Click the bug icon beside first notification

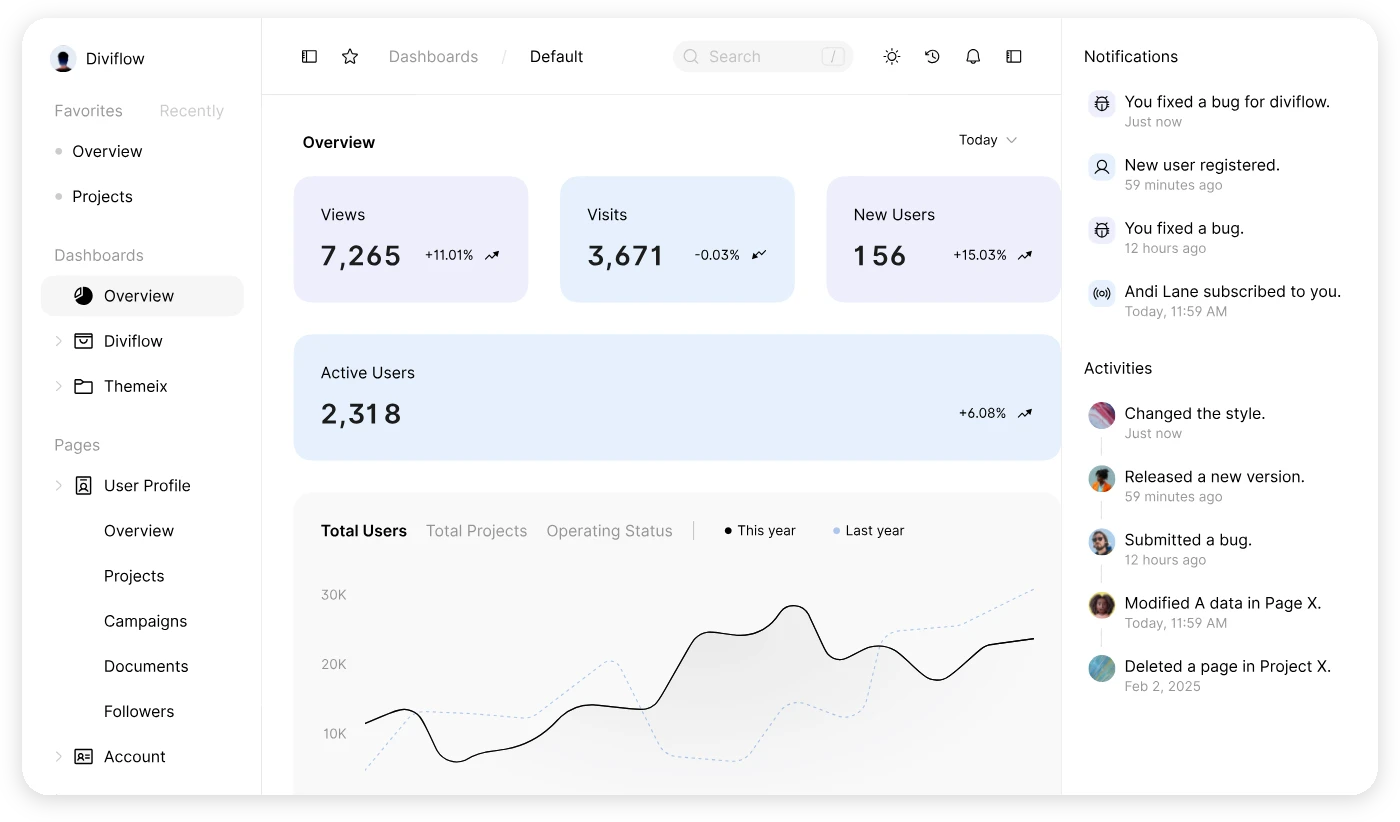click(1102, 103)
